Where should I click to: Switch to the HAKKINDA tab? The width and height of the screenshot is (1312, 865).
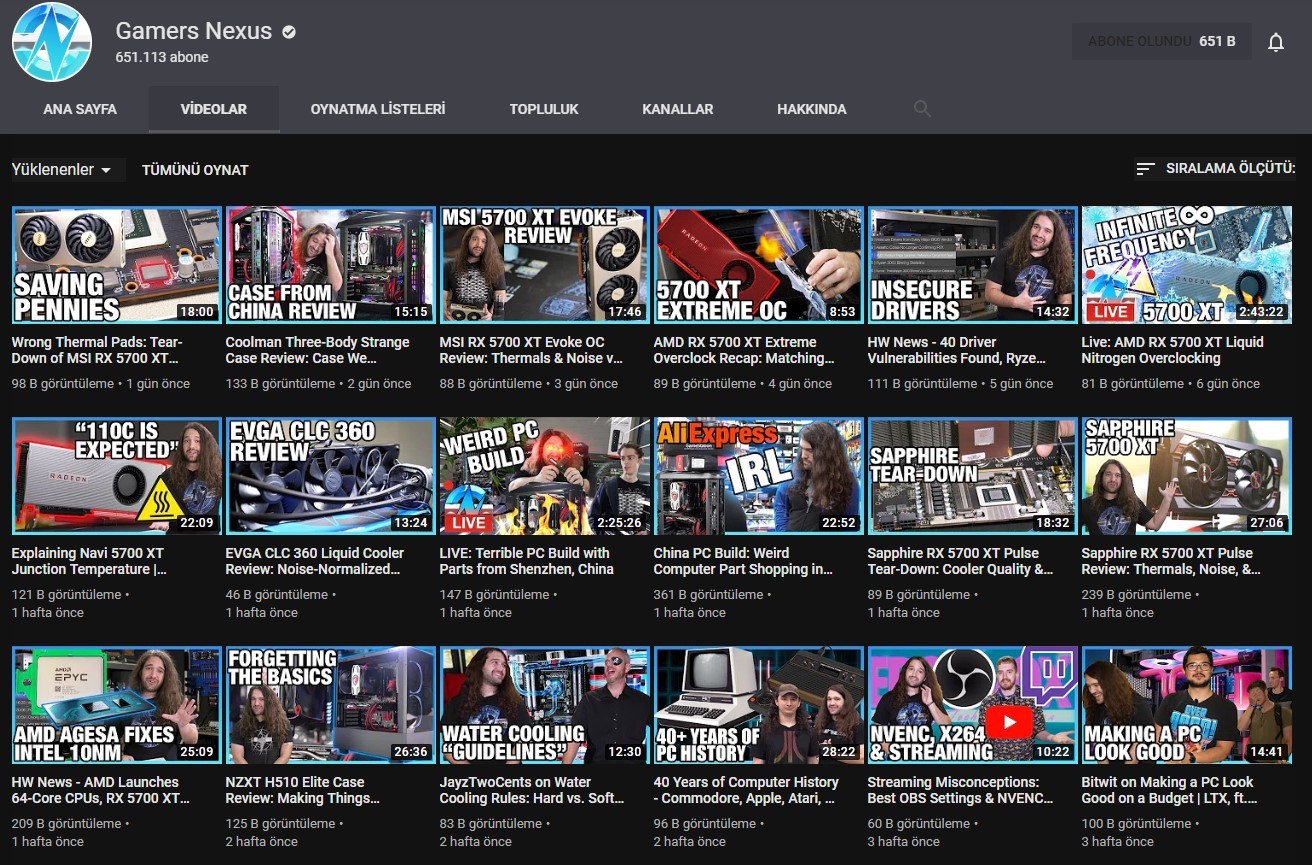pos(812,109)
